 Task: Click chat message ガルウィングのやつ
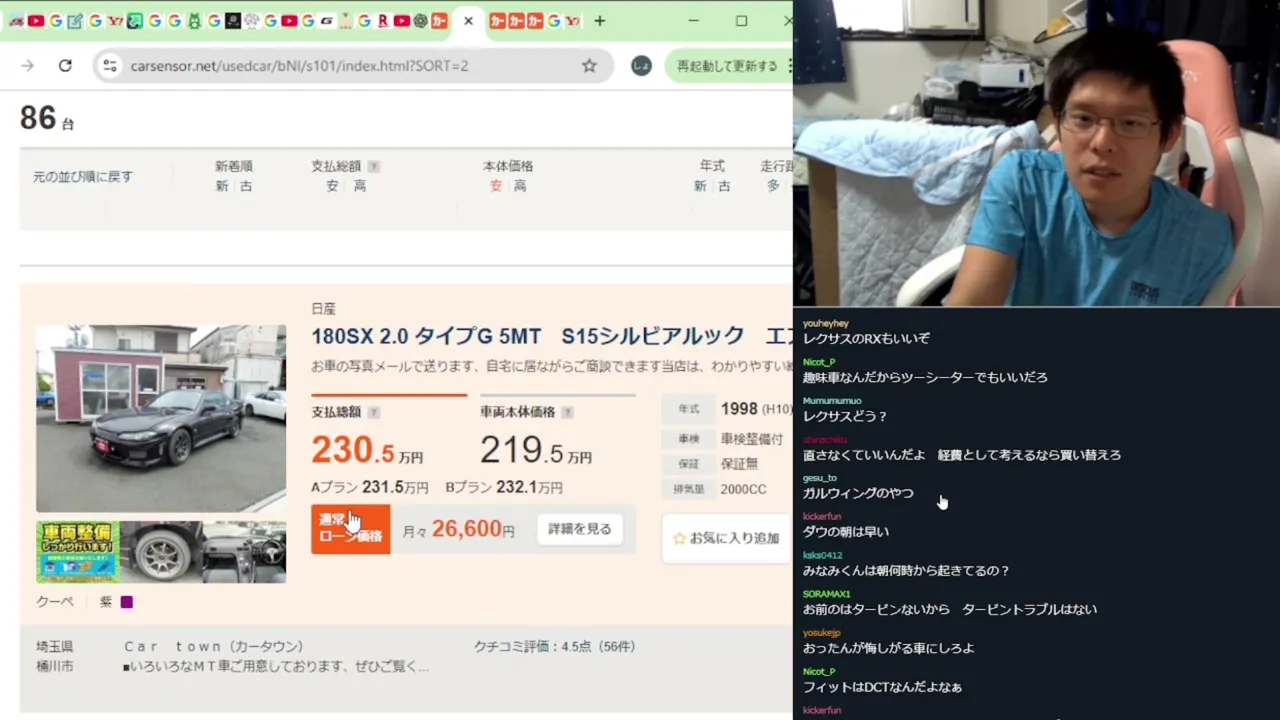(858, 493)
